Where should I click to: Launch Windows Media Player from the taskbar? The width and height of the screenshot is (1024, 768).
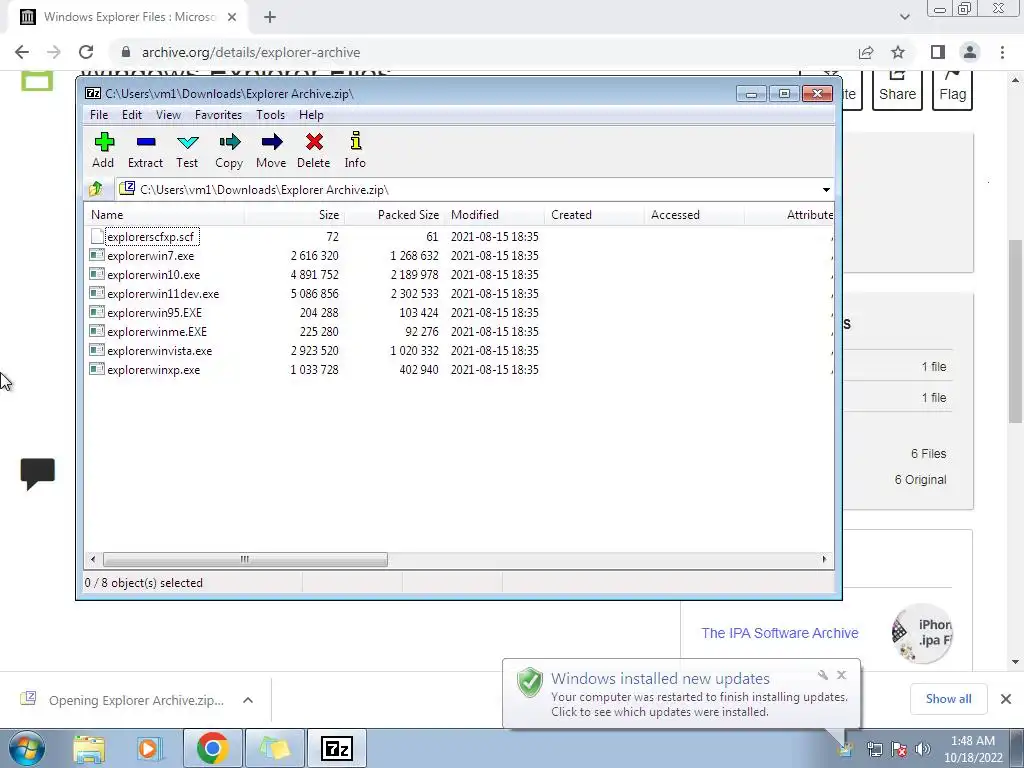[150, 748]
